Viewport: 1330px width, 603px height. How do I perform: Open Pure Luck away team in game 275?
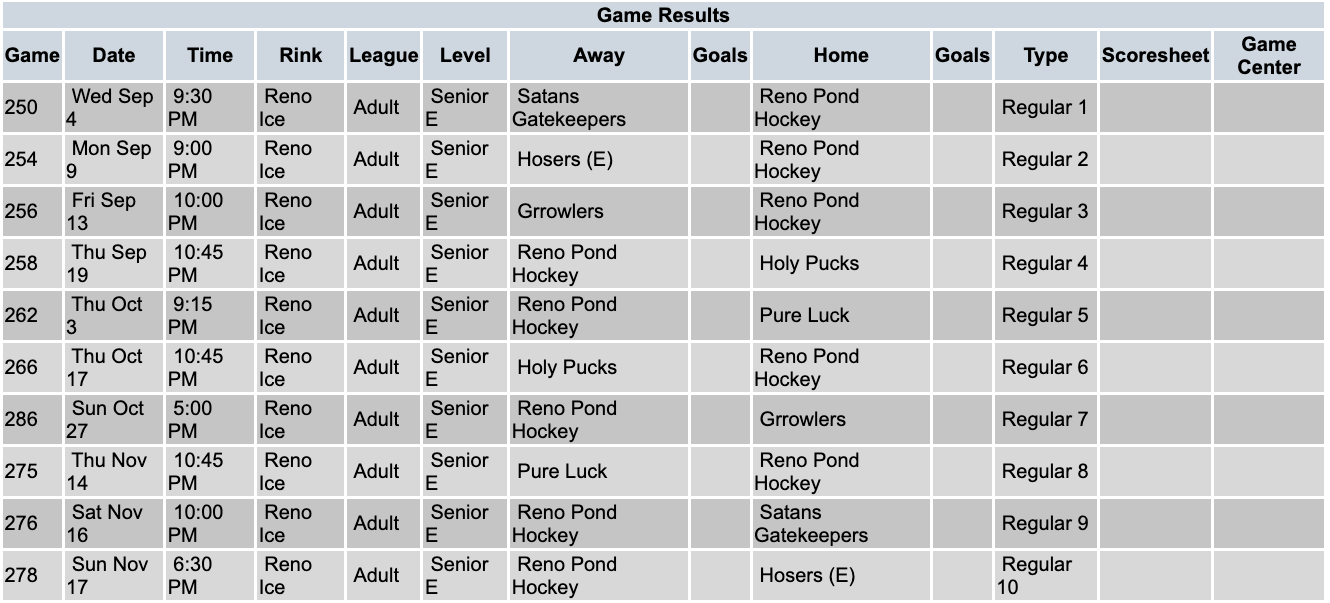pyautogui.click(x=562, y=472)
